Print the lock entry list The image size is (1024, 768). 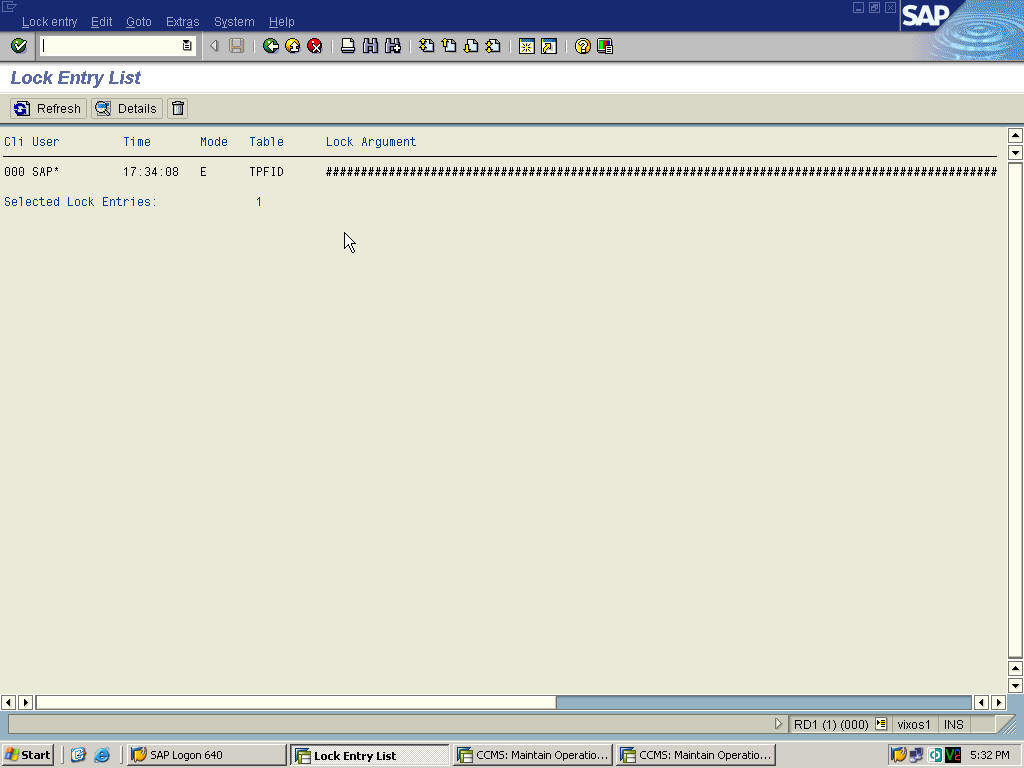click(347, 45)
